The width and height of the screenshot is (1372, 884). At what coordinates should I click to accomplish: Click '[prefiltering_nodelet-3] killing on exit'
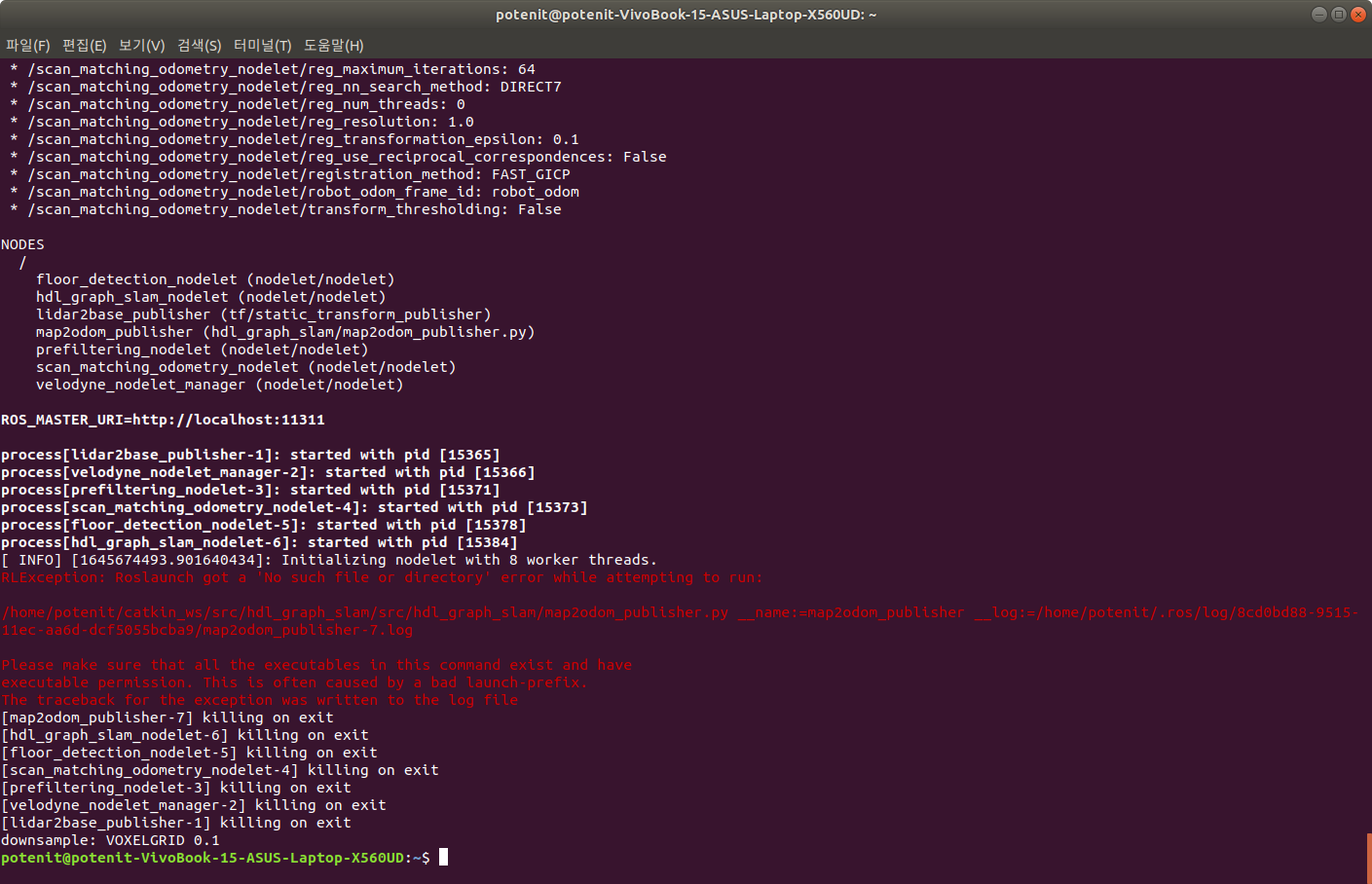click(x=176, y=788)
